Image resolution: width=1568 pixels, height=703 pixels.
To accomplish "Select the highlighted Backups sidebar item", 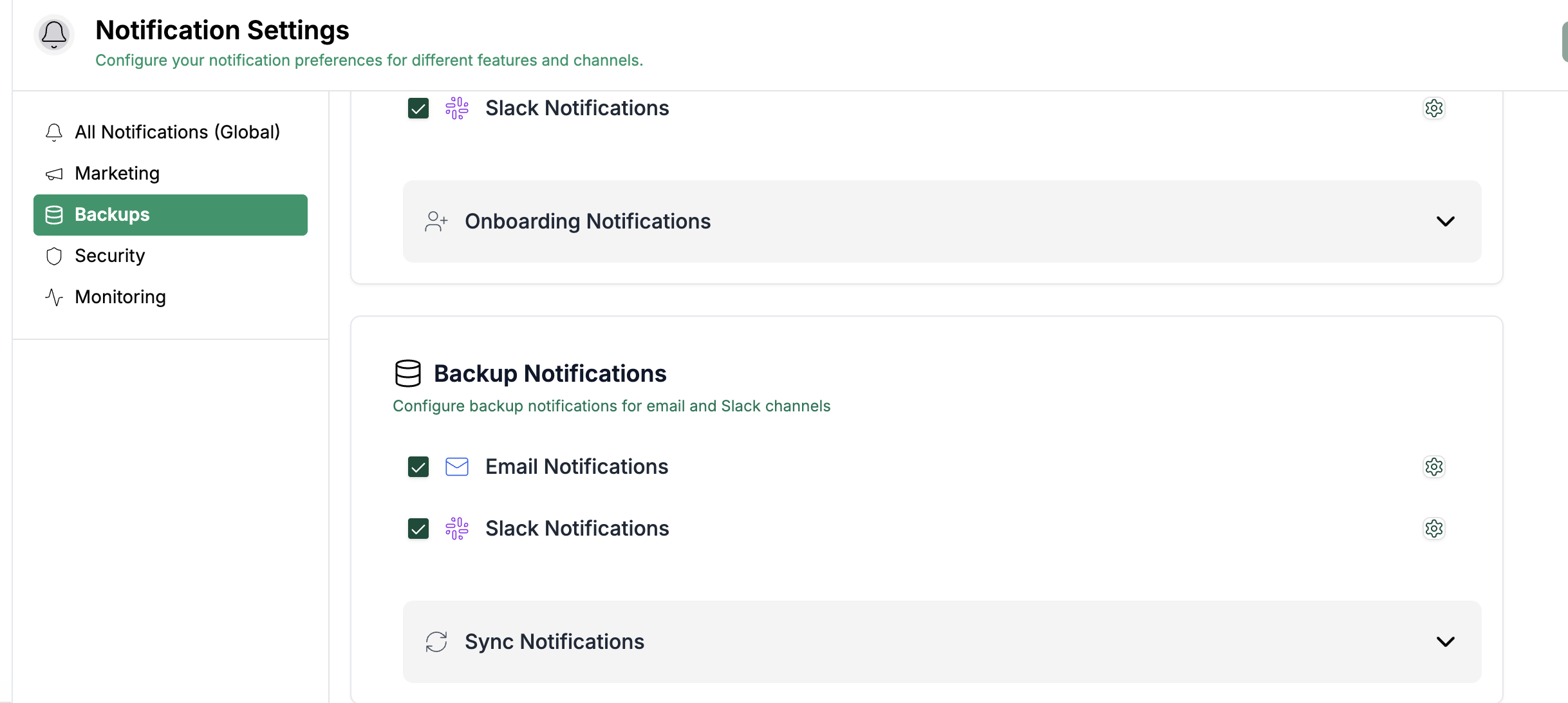I will [170, 214].
